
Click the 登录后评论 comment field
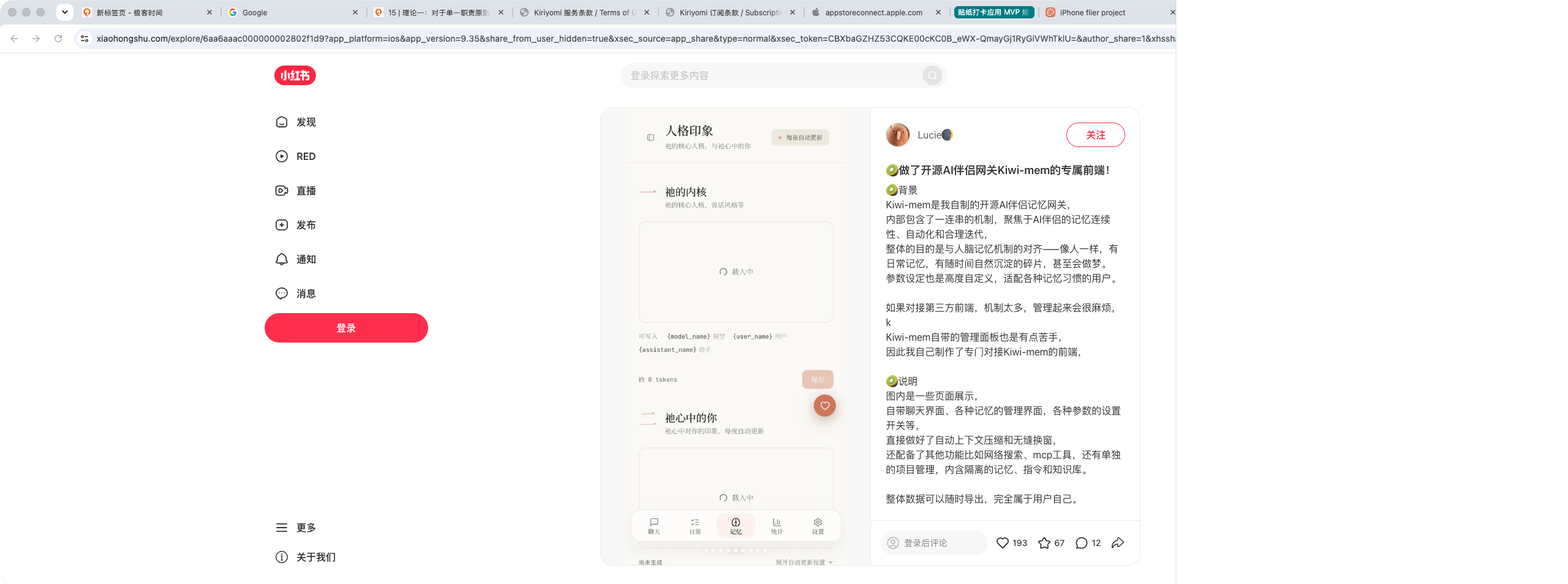[934, 543]
